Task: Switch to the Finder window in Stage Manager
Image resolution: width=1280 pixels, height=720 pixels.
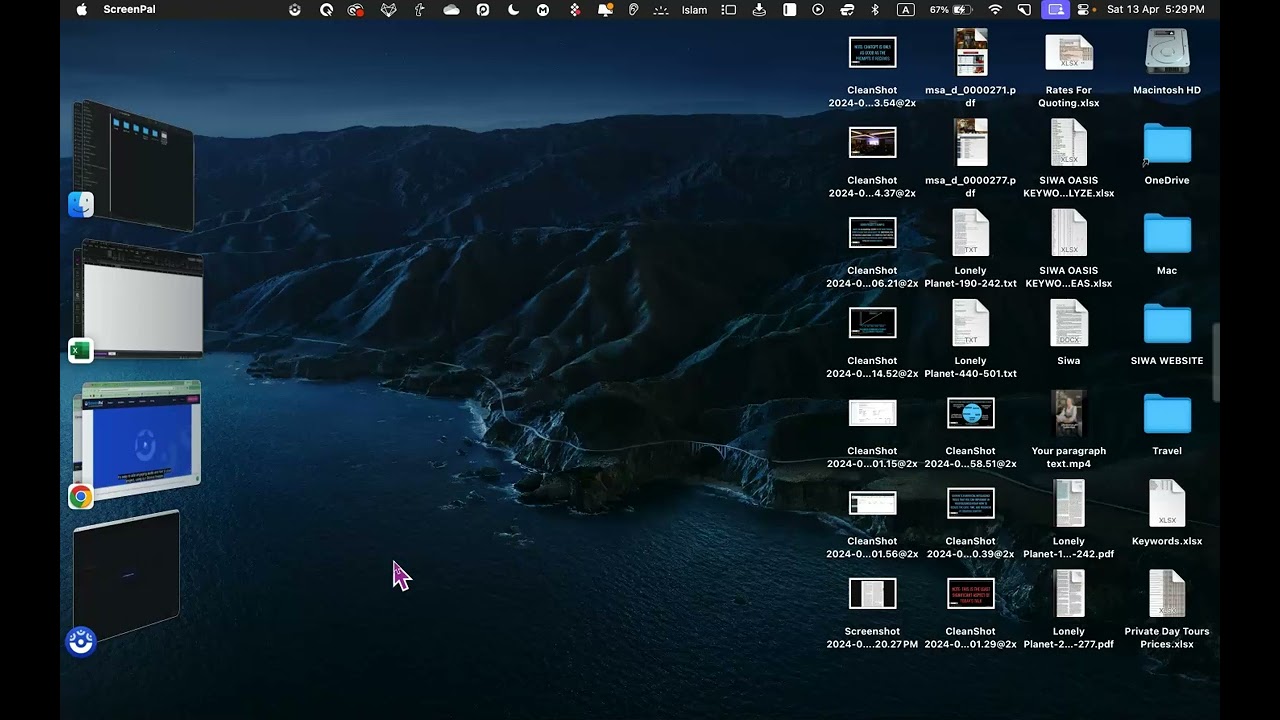Action: (x=134, y=164)
